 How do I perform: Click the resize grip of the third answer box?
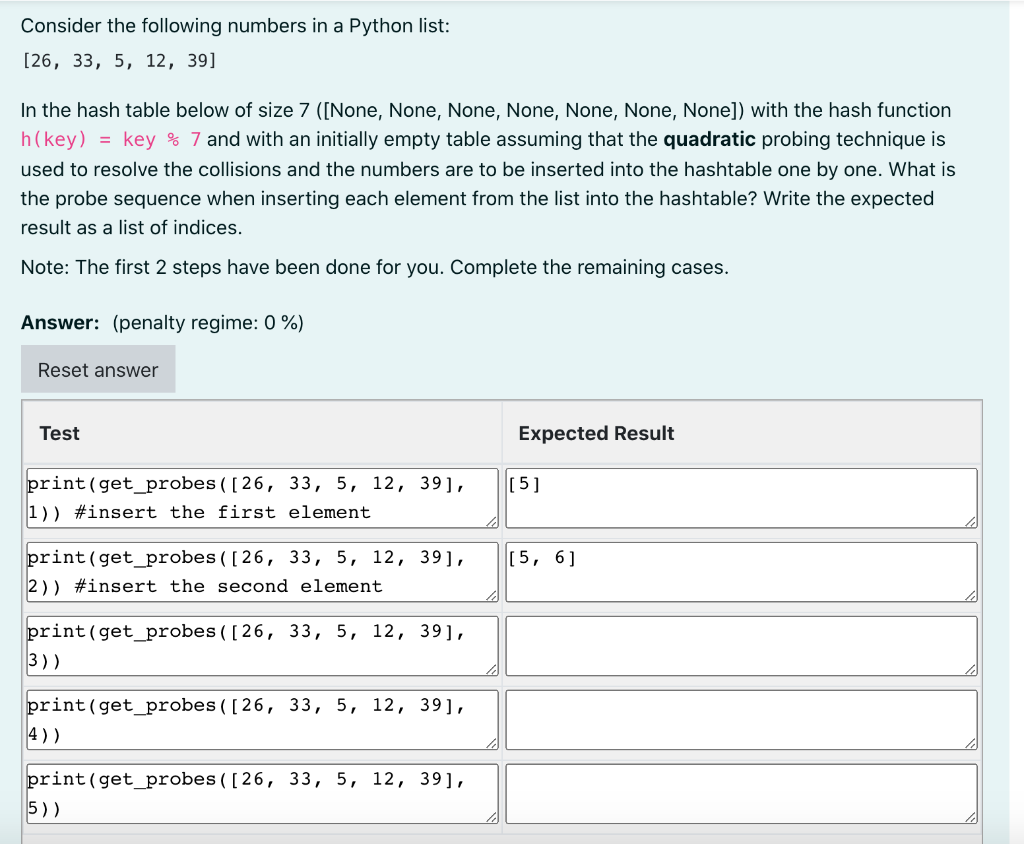tap(968, 671)
